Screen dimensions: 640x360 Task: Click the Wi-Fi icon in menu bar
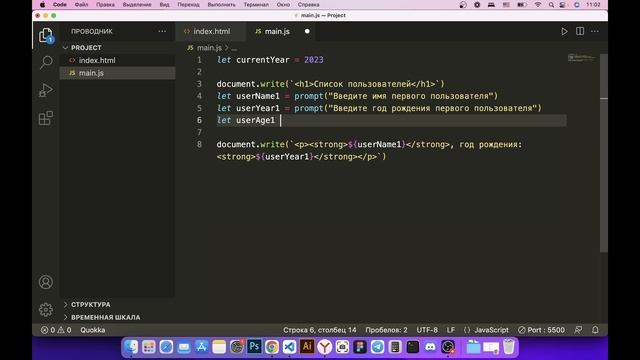click(538, 5)
